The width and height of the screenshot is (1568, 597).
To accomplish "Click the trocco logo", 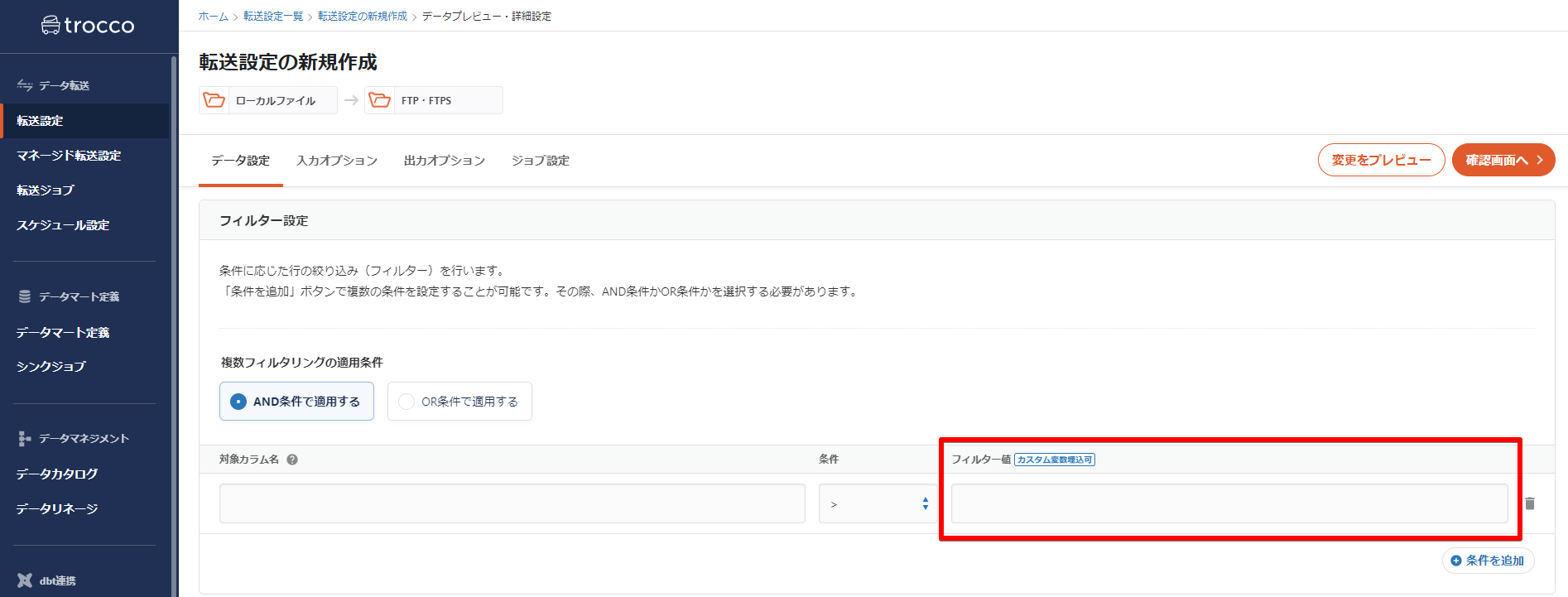I will point(88,26).
